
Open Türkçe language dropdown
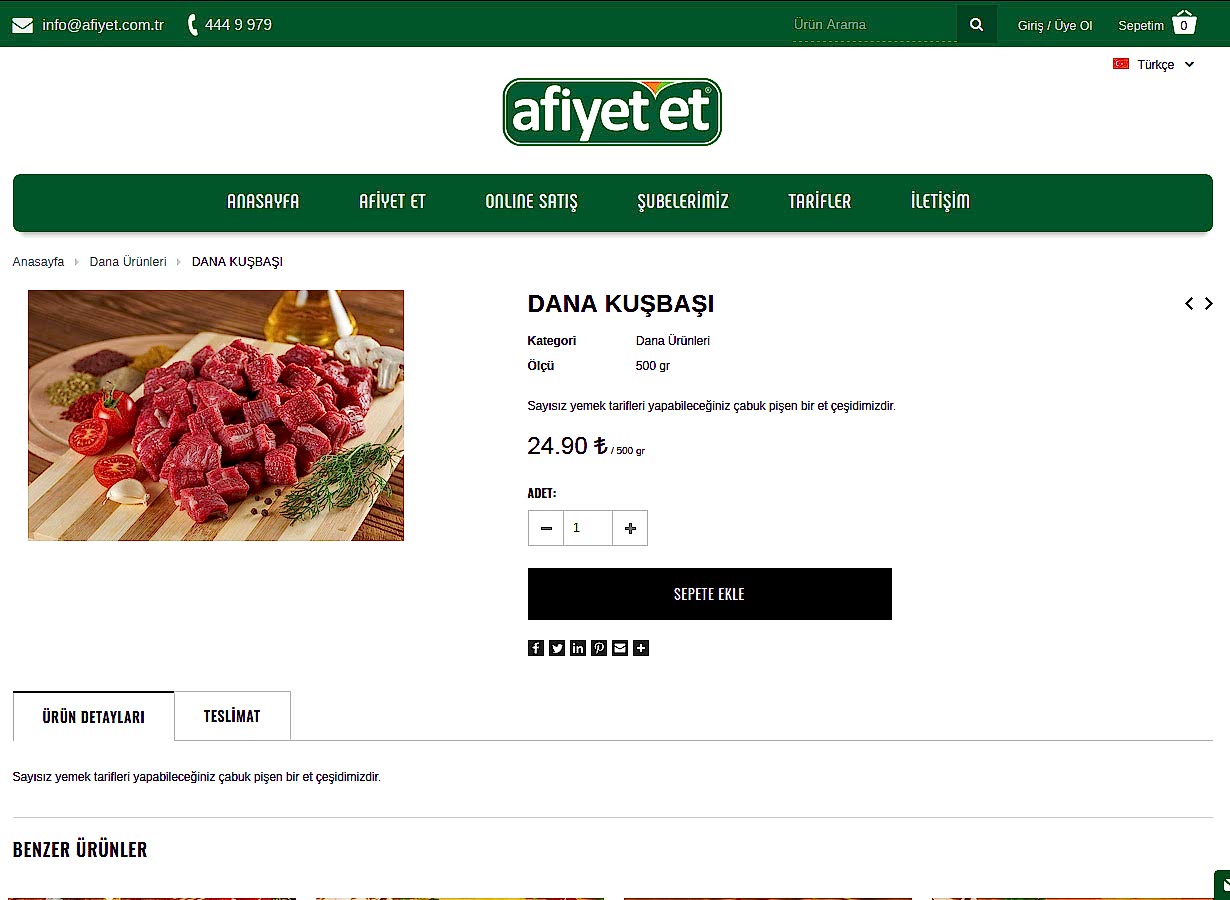pyautogui.click(x=1154, y=64)
